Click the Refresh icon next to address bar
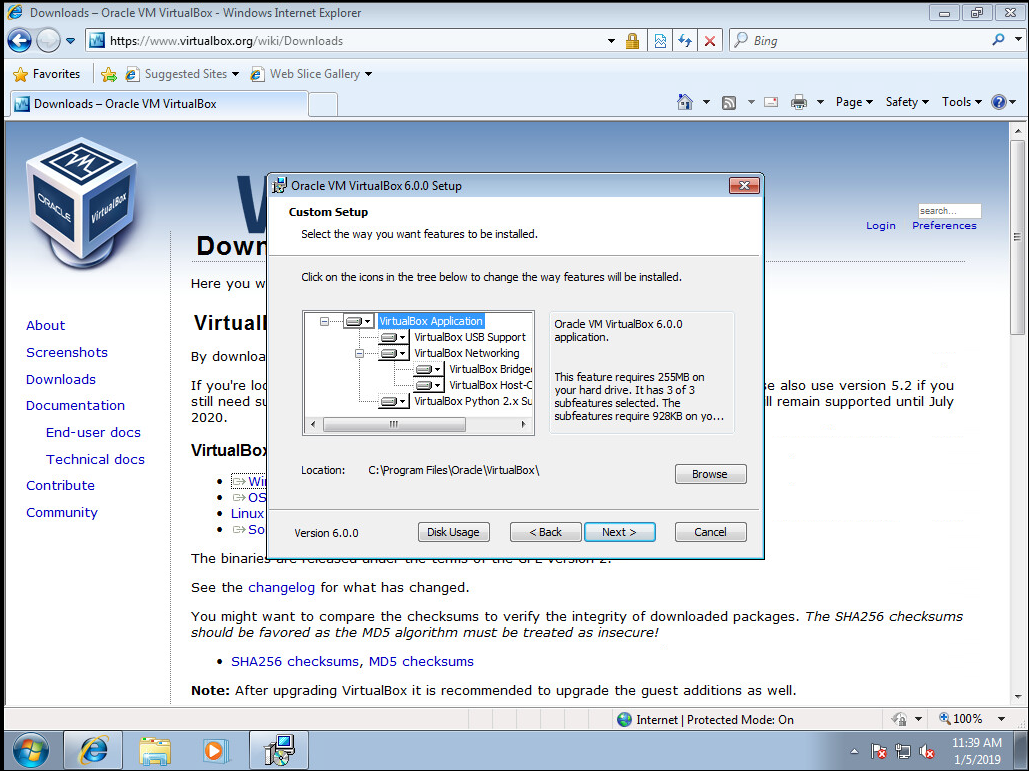Viewport: 1029px width, 771px height. point(685,41)
